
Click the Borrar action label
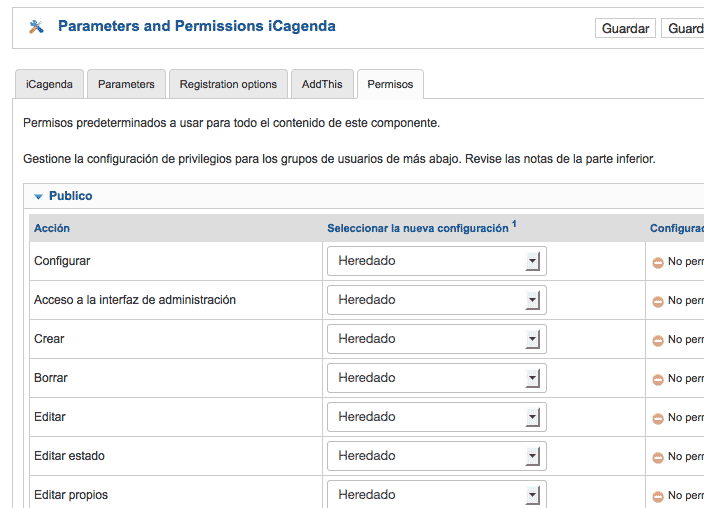(x=51, y=378)
